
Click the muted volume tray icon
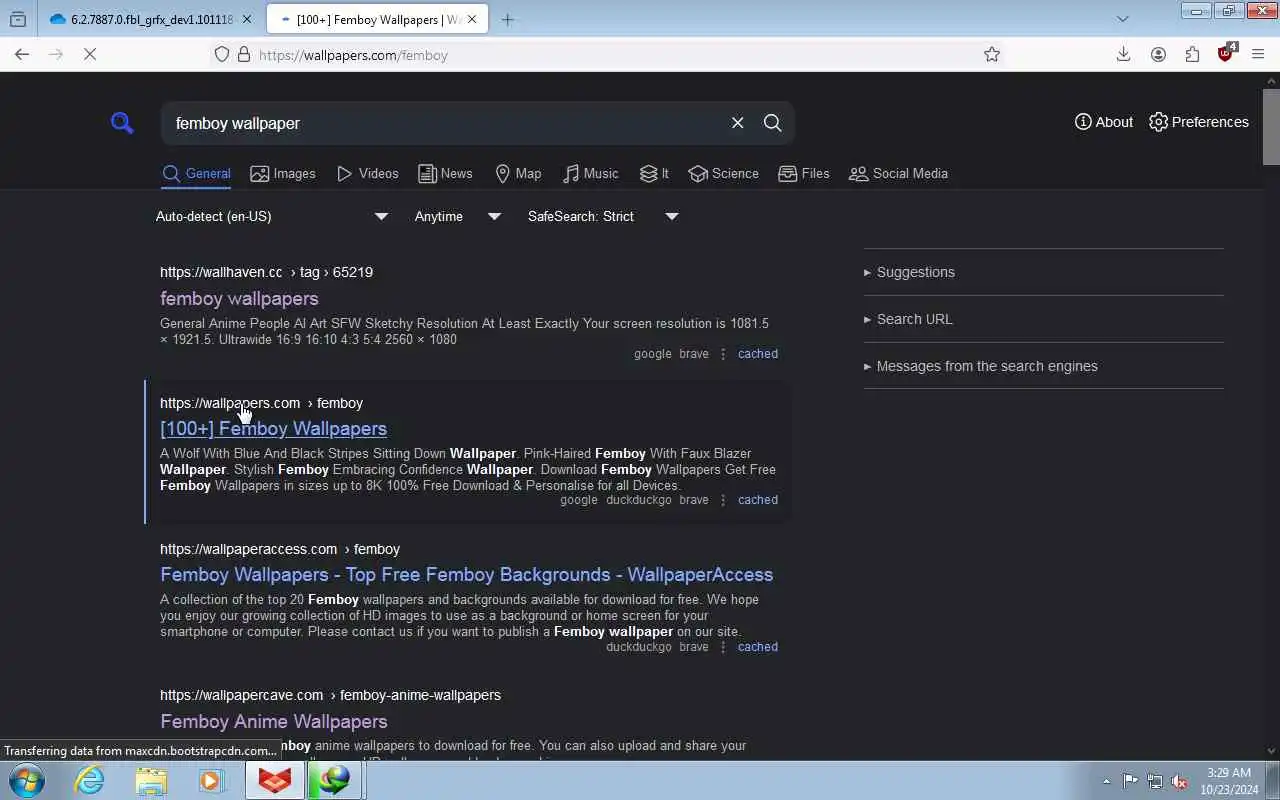(1180, 781)
